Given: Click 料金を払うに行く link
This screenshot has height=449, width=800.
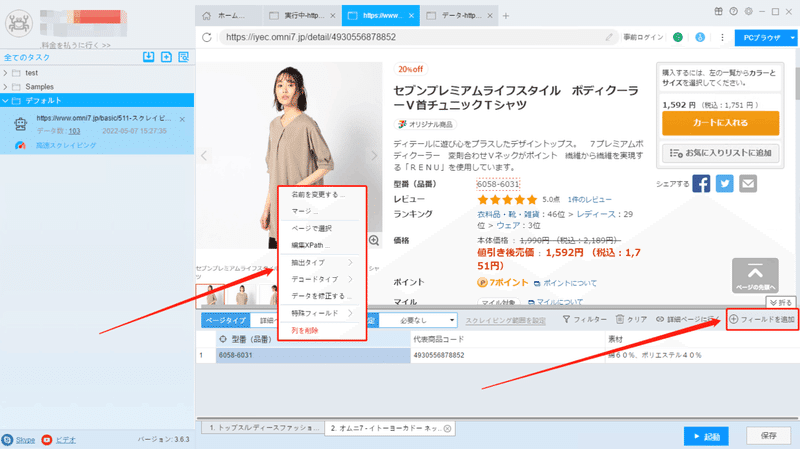Looking at the screenshot, I should pyautogui.click(x=76, y=45).
